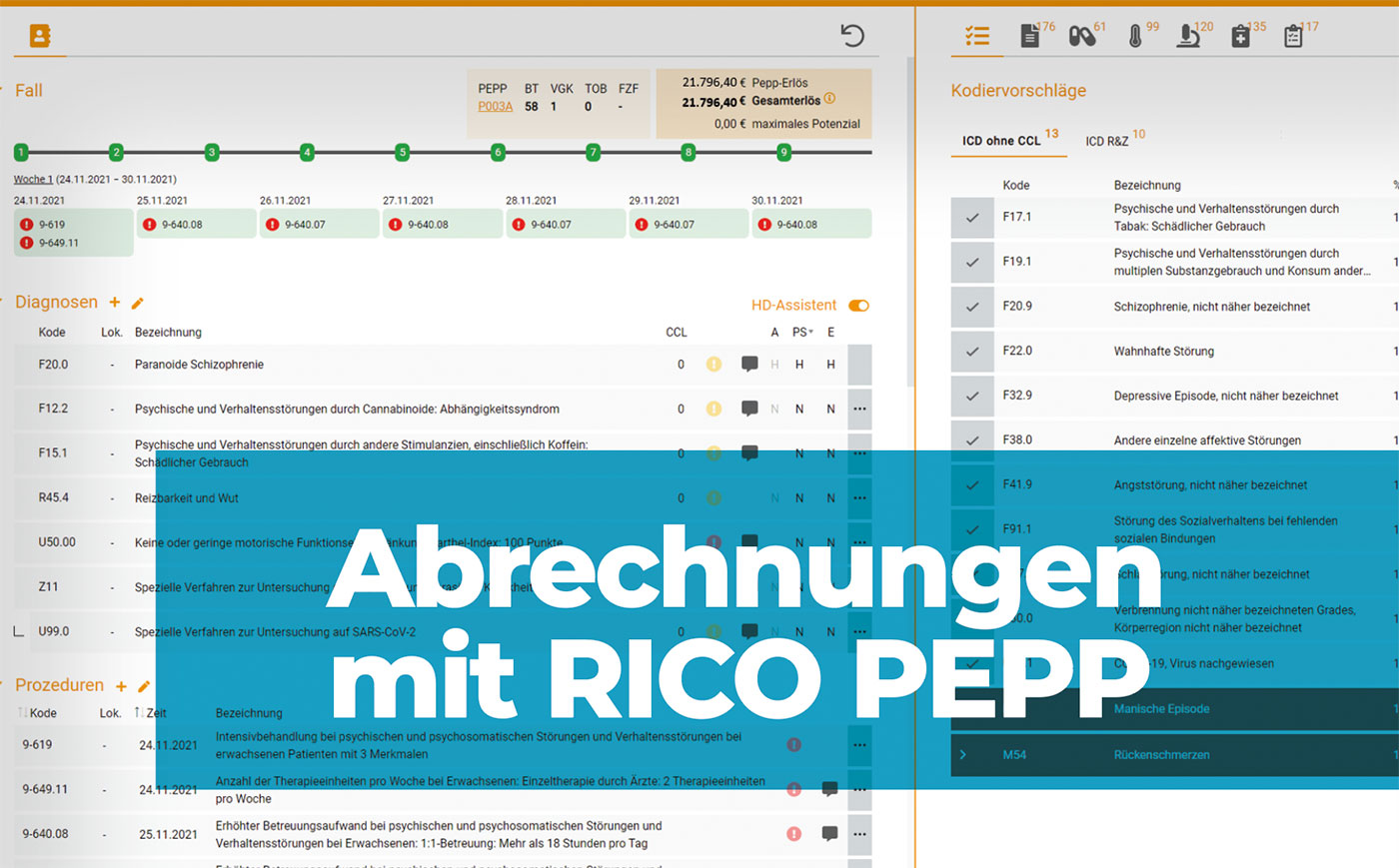Screen dimensions: 1399x868
Task: Check the F19.1 coding suggestion
Action: (972, 262)
